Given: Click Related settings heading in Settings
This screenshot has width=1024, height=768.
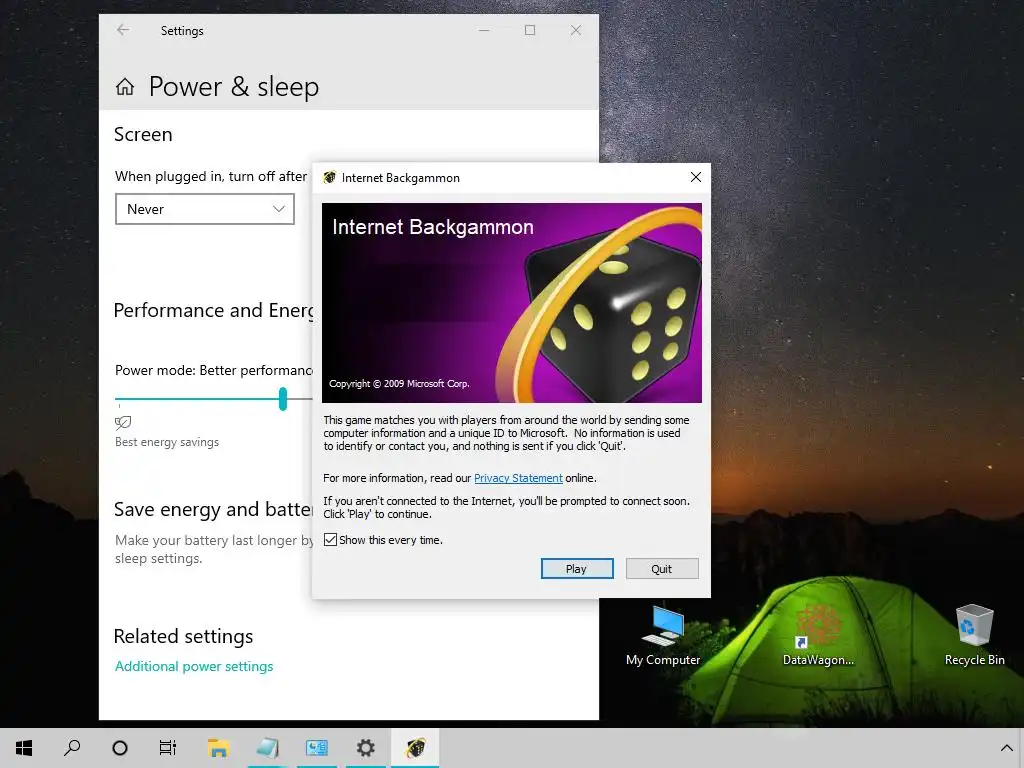Looking at the screenshot, I should pos(184,636).
